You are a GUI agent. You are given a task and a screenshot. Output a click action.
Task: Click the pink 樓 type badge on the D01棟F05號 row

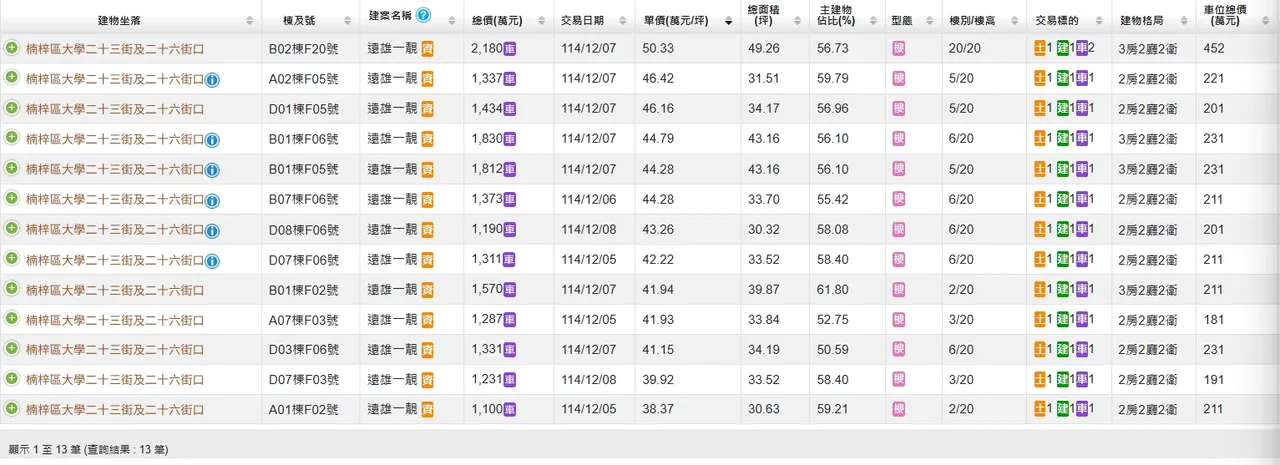coord(899,109)
